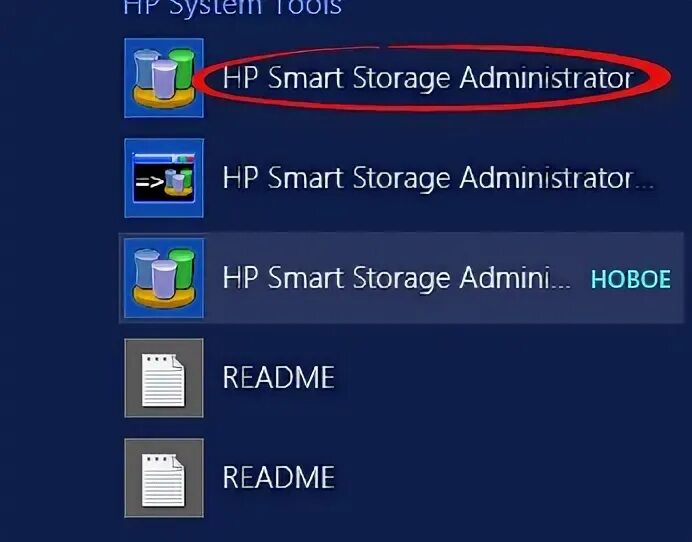Image resolution: width=692 pixels, height=542 pixels.
Task: Click the blue title strip on the CLI icon
Action: point(164,158)
